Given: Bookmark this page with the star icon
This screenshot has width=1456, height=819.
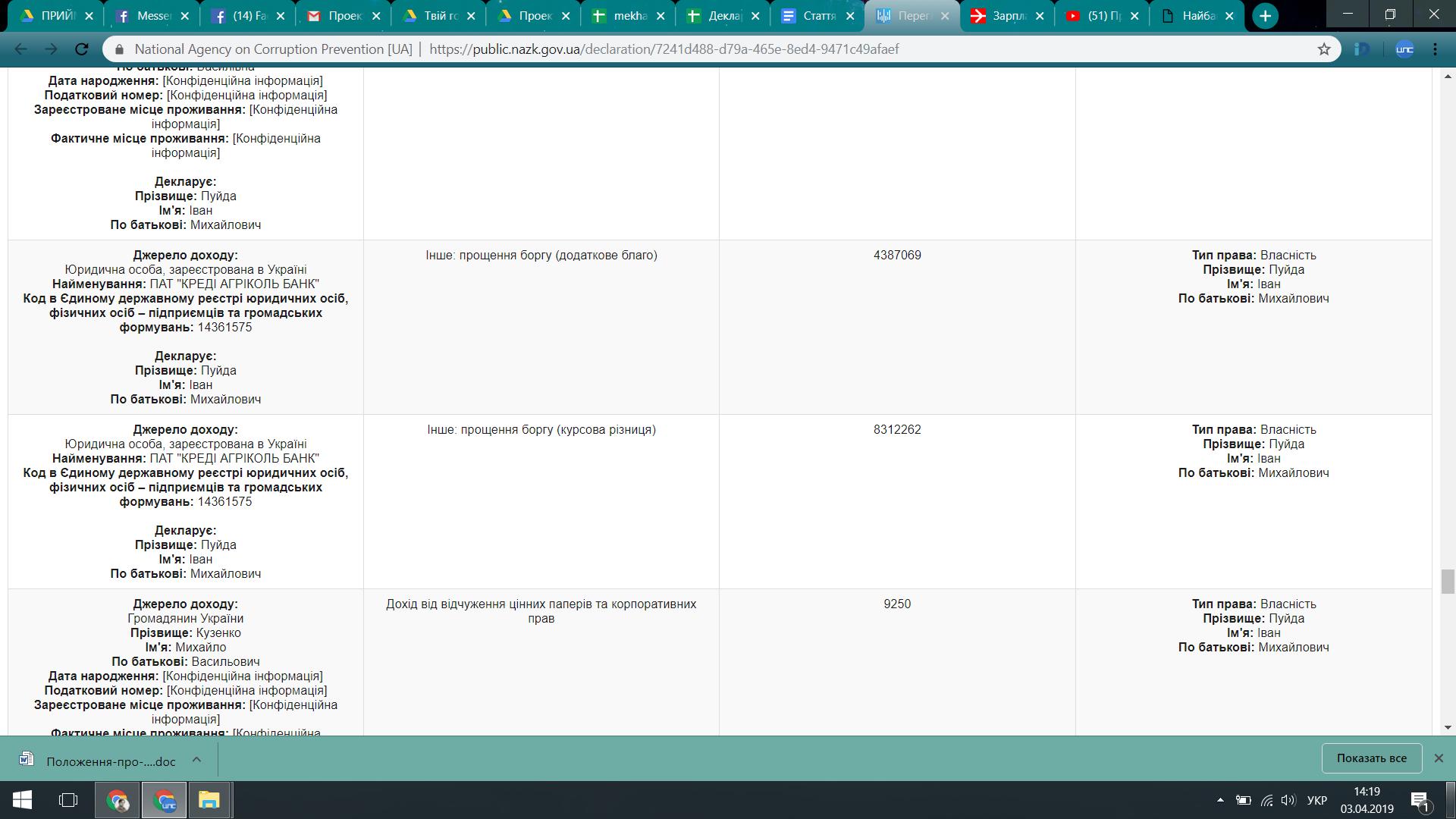Looking at the screenshot, I should pyautogui.click(x=1324, y=49).
